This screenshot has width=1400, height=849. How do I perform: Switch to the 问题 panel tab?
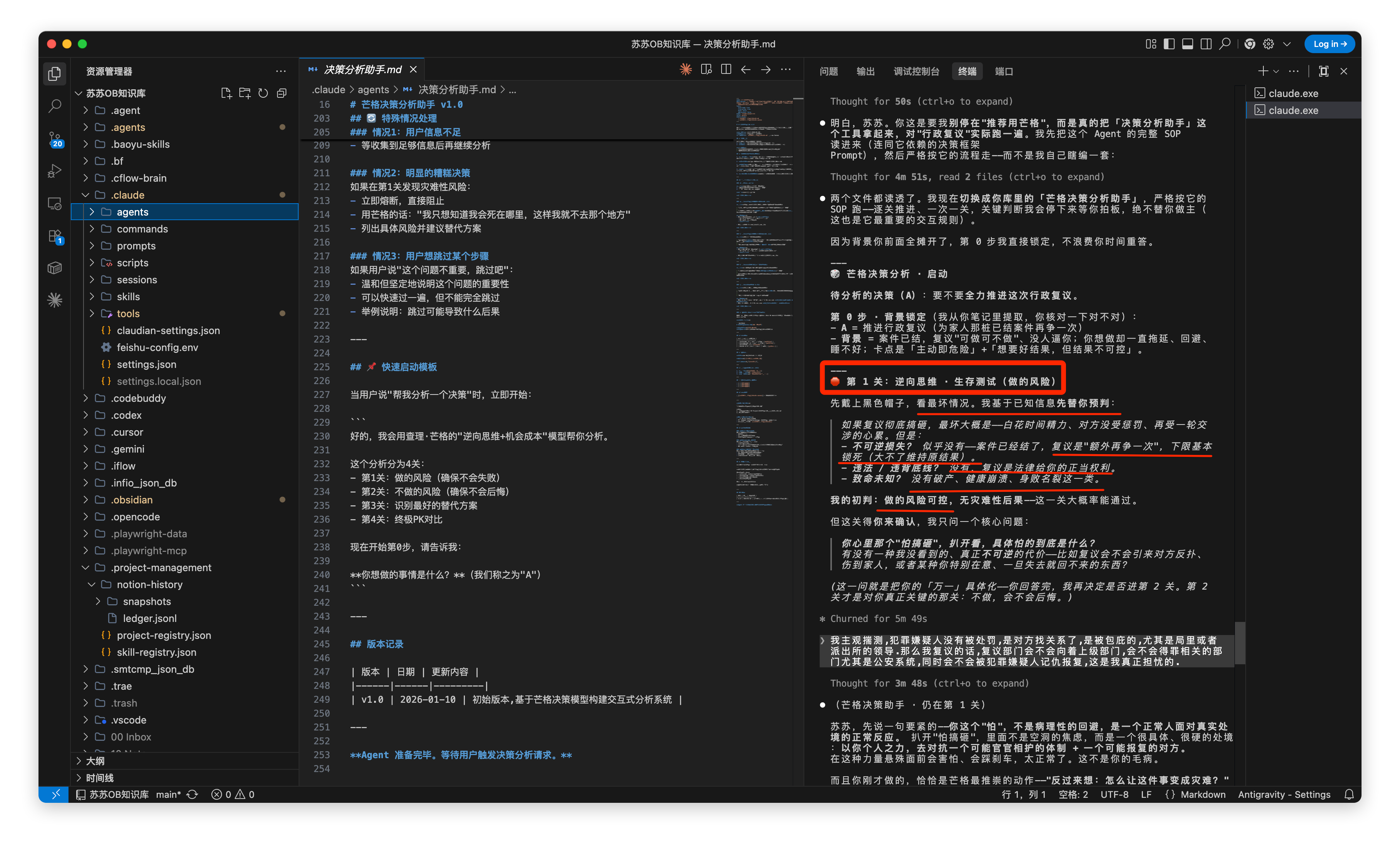829,71
